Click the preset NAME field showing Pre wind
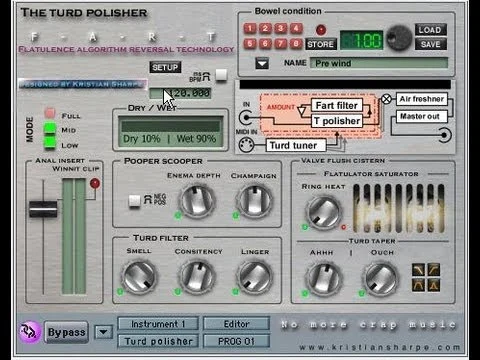Image resolution: width=480 pixels, height=360 pixels. coord(379,63)
